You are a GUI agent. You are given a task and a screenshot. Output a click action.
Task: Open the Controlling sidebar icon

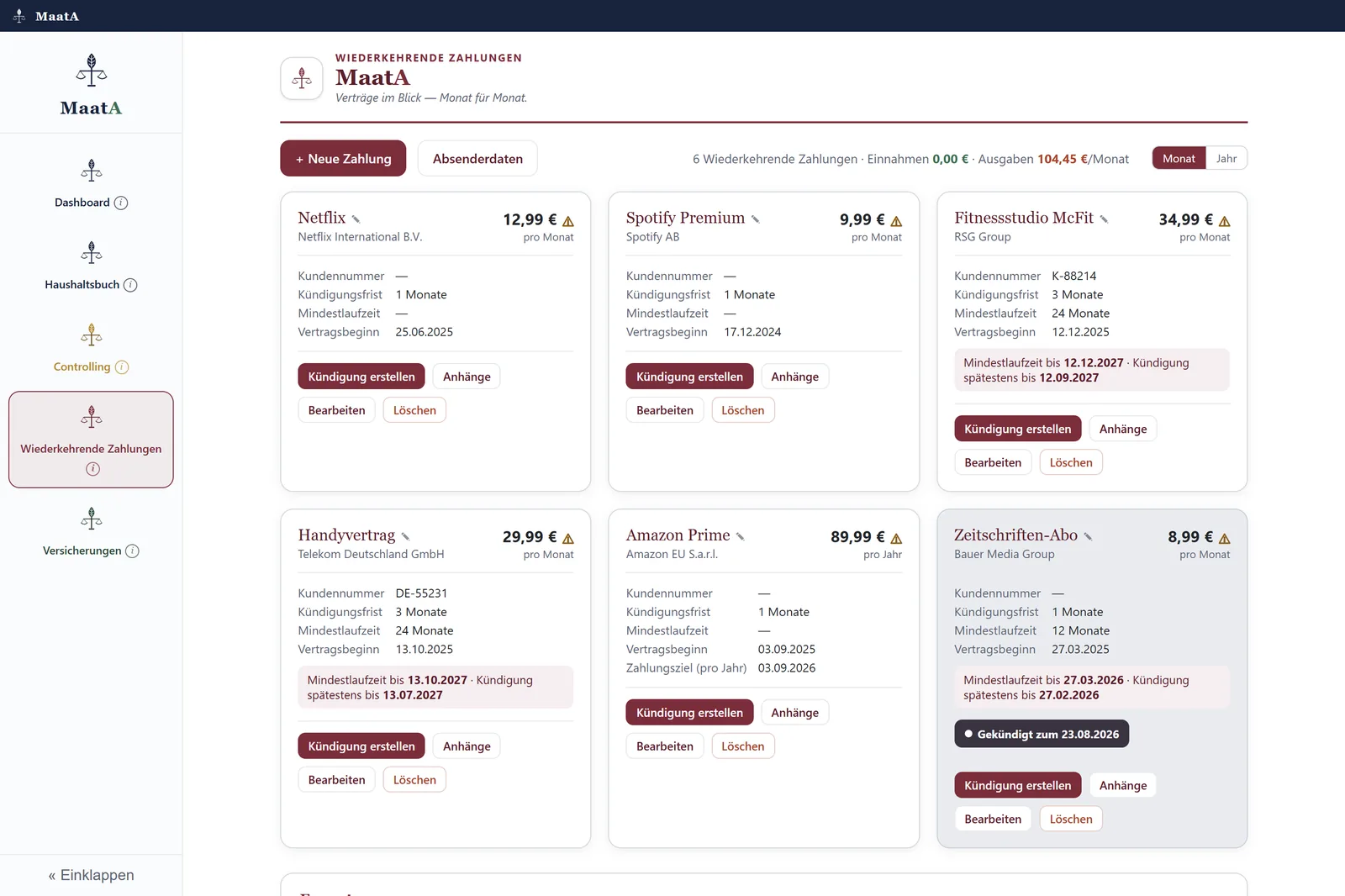(92, 335)
